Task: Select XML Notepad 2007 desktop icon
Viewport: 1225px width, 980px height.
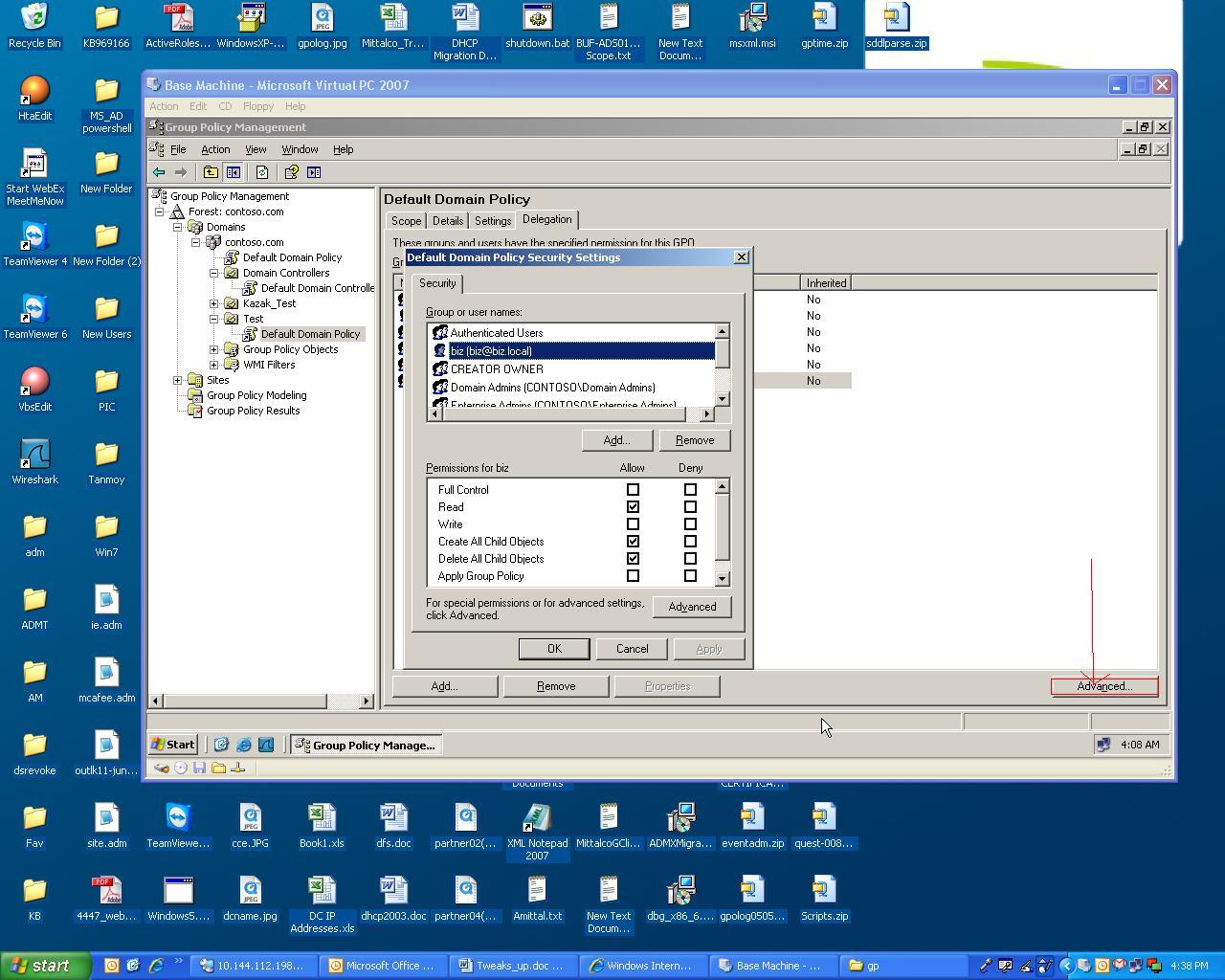Action: pyautogui.click(x=537, y=833)
